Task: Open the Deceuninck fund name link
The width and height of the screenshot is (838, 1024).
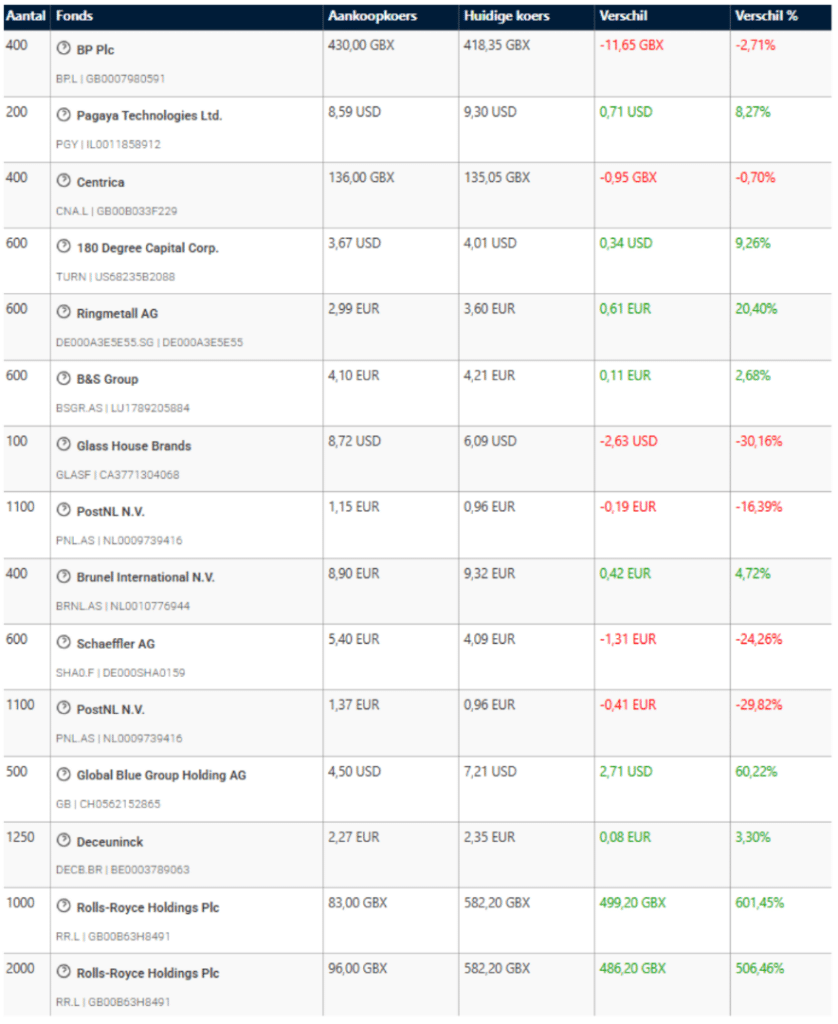Action: pos(110,842)
